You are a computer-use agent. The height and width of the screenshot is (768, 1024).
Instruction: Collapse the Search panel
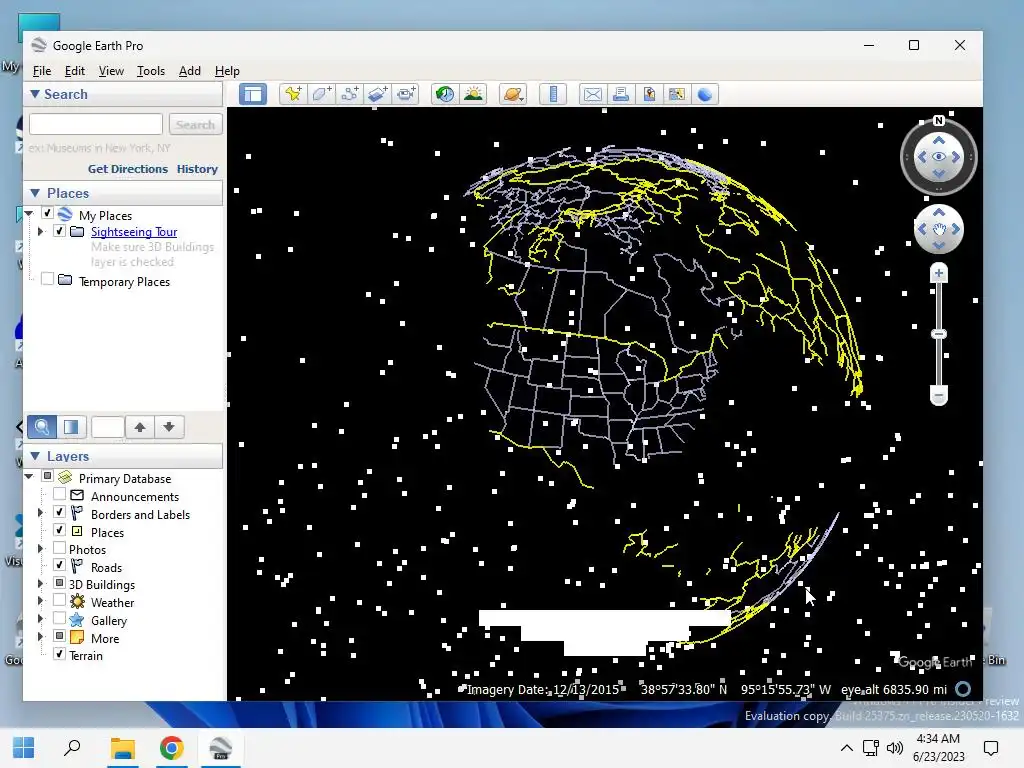[35, 94]
